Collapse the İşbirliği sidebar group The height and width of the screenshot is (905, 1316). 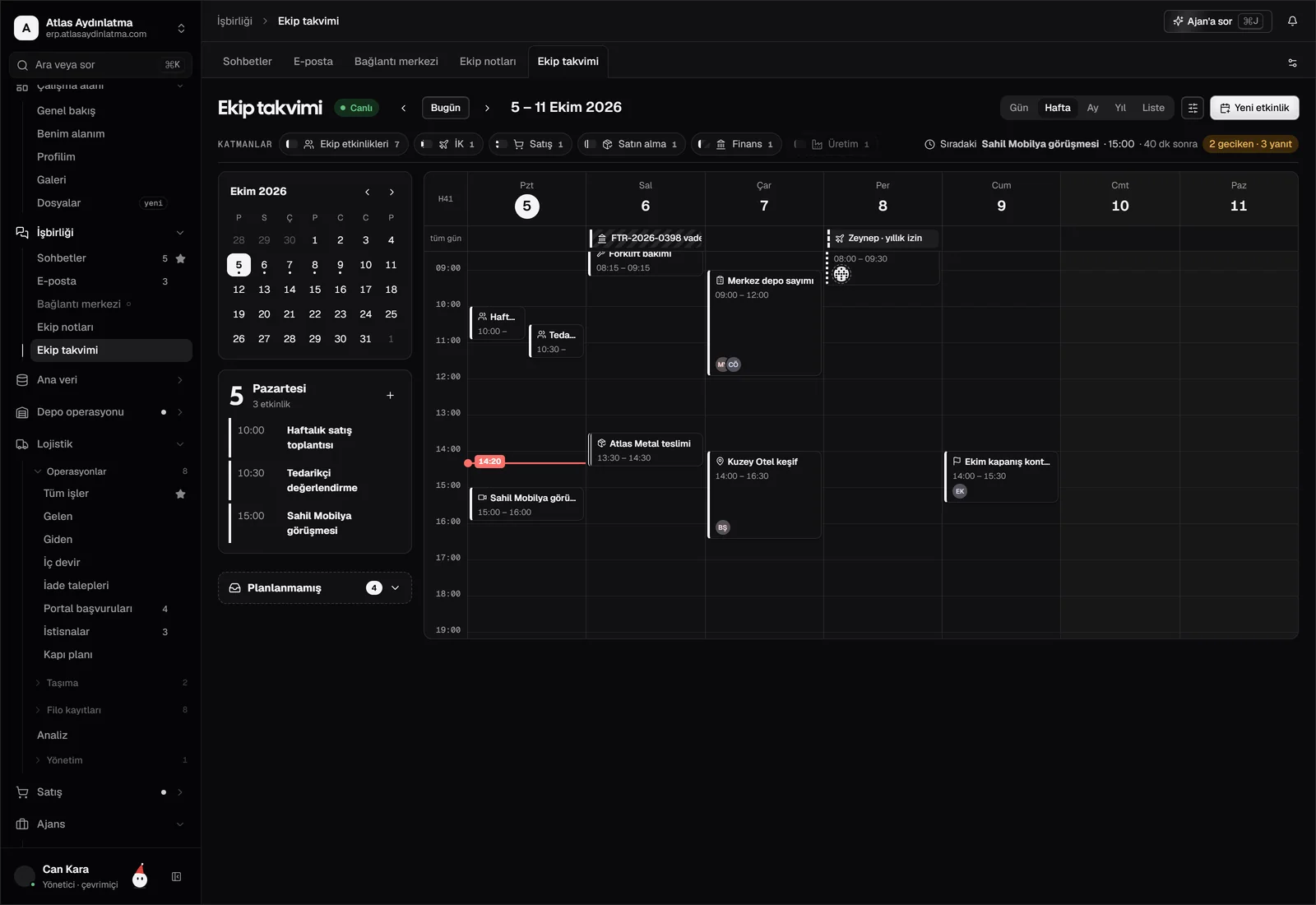(180, 233)
